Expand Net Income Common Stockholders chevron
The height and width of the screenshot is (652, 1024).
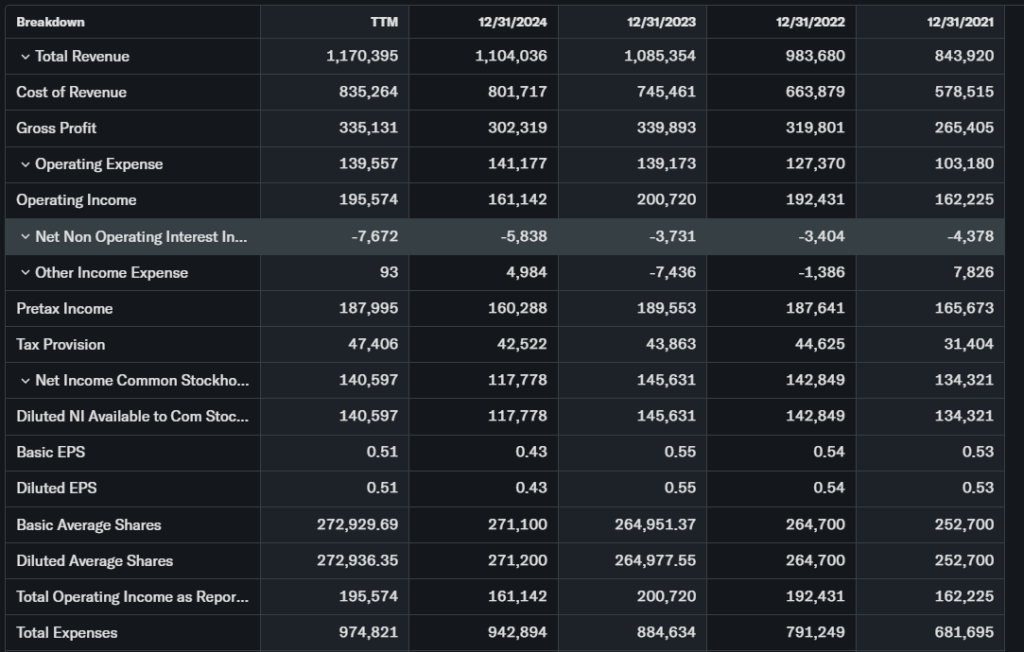point(25,381)
